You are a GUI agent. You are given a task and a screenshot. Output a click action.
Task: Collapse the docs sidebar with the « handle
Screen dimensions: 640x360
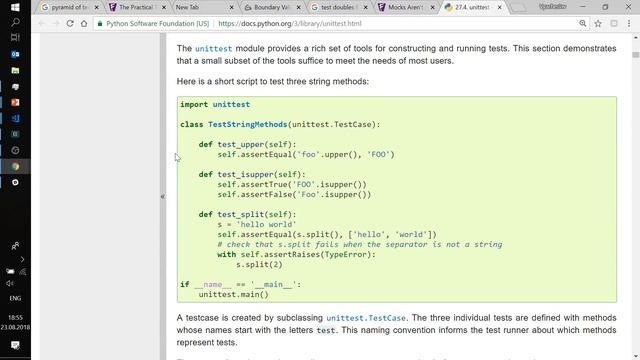pyautogui.click(x=163, y=196)
